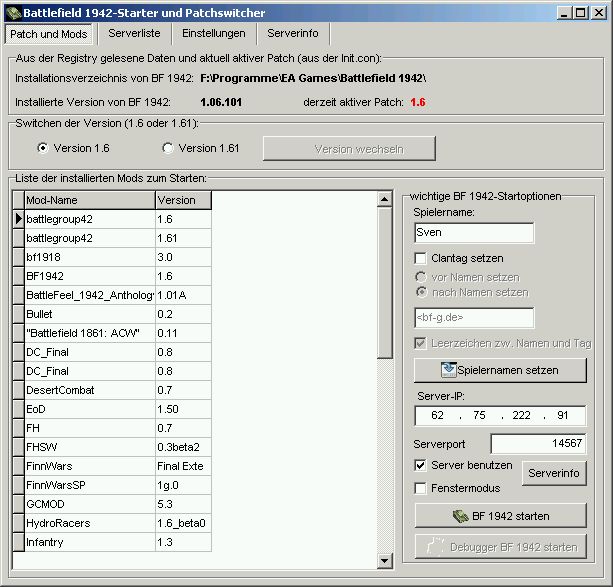Click the 0.3beta2 version cell
This screenshot has height=587, width=613.
click(x=183, y=447)
